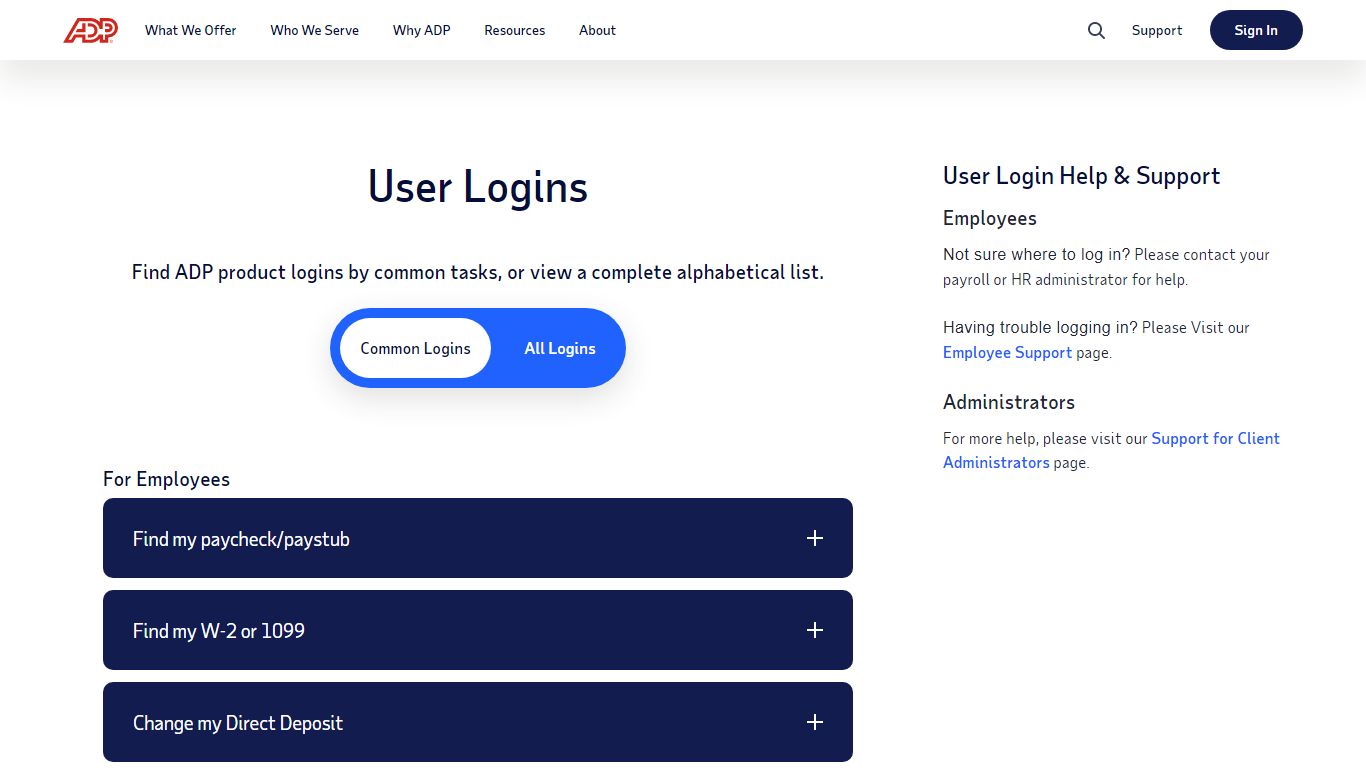
Task: Open the Resources menu
Action: (x=515, y=30)
